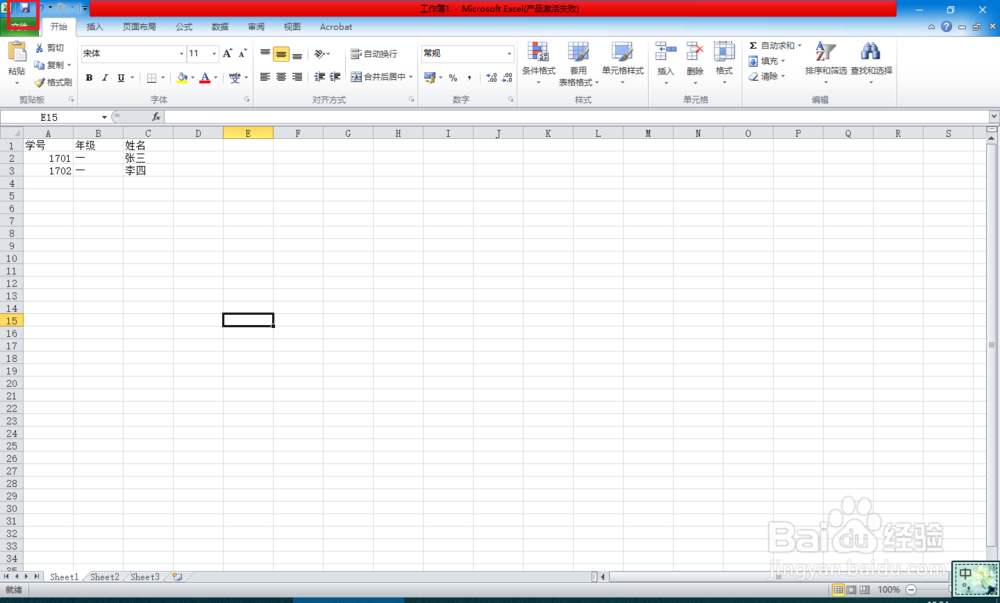Viewport: 1000px width, 603px height.
Task: Toggle middle vertical alignment
Action: (x=281, y=54)
